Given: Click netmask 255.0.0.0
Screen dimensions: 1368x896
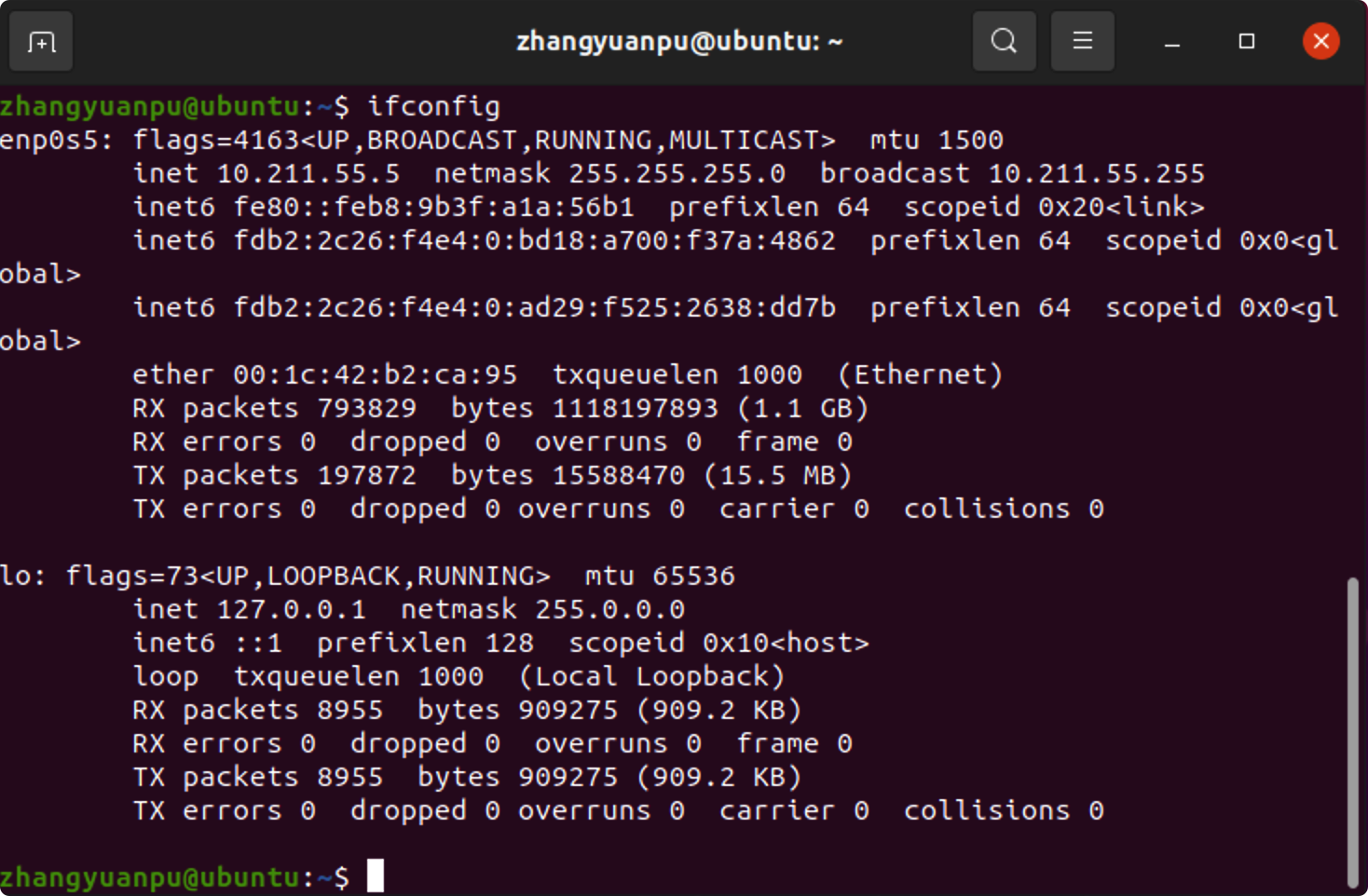Looking at the screenshot, I should point(609,609).
